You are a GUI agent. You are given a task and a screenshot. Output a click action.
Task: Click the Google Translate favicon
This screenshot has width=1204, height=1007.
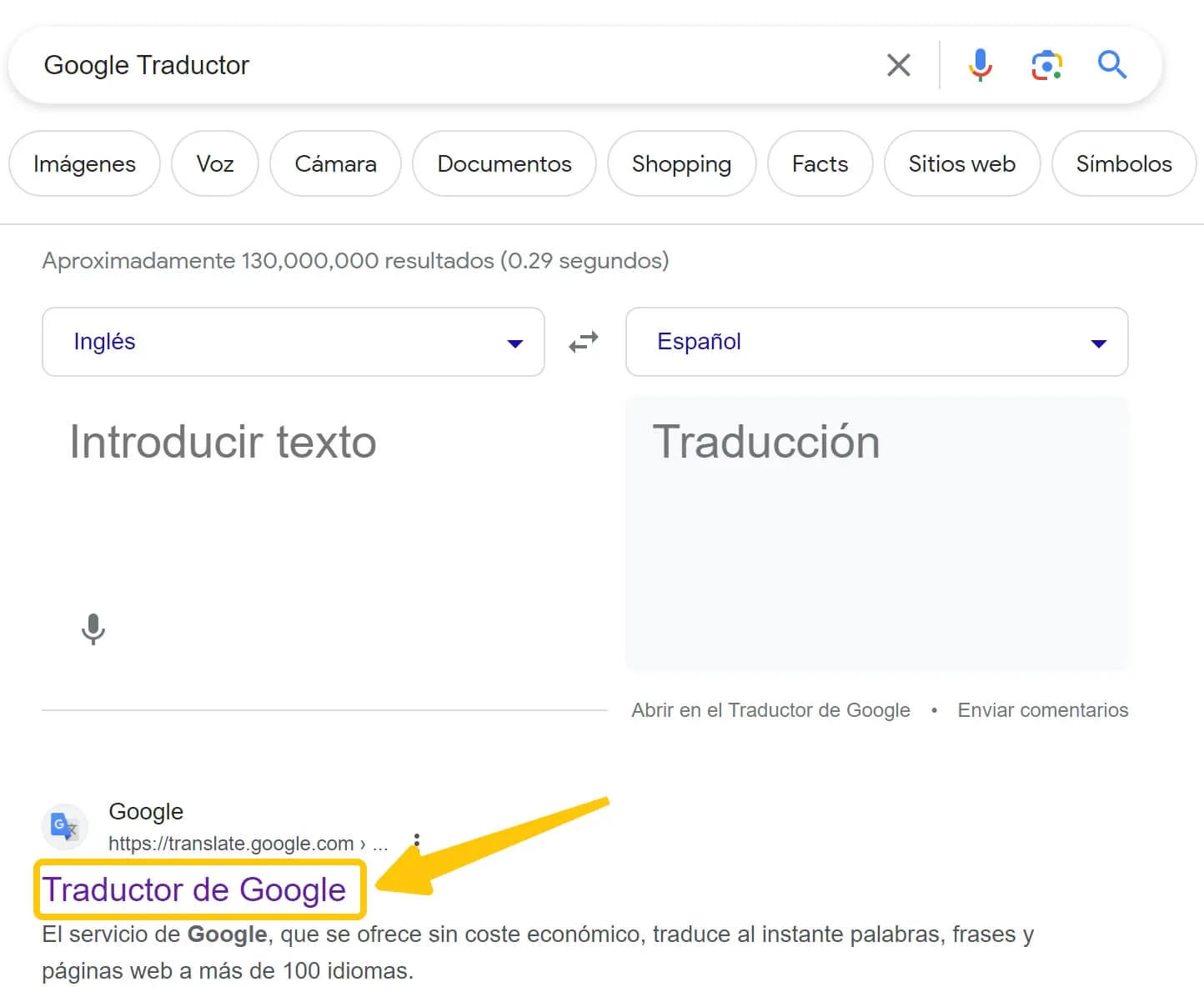point(65,826)
